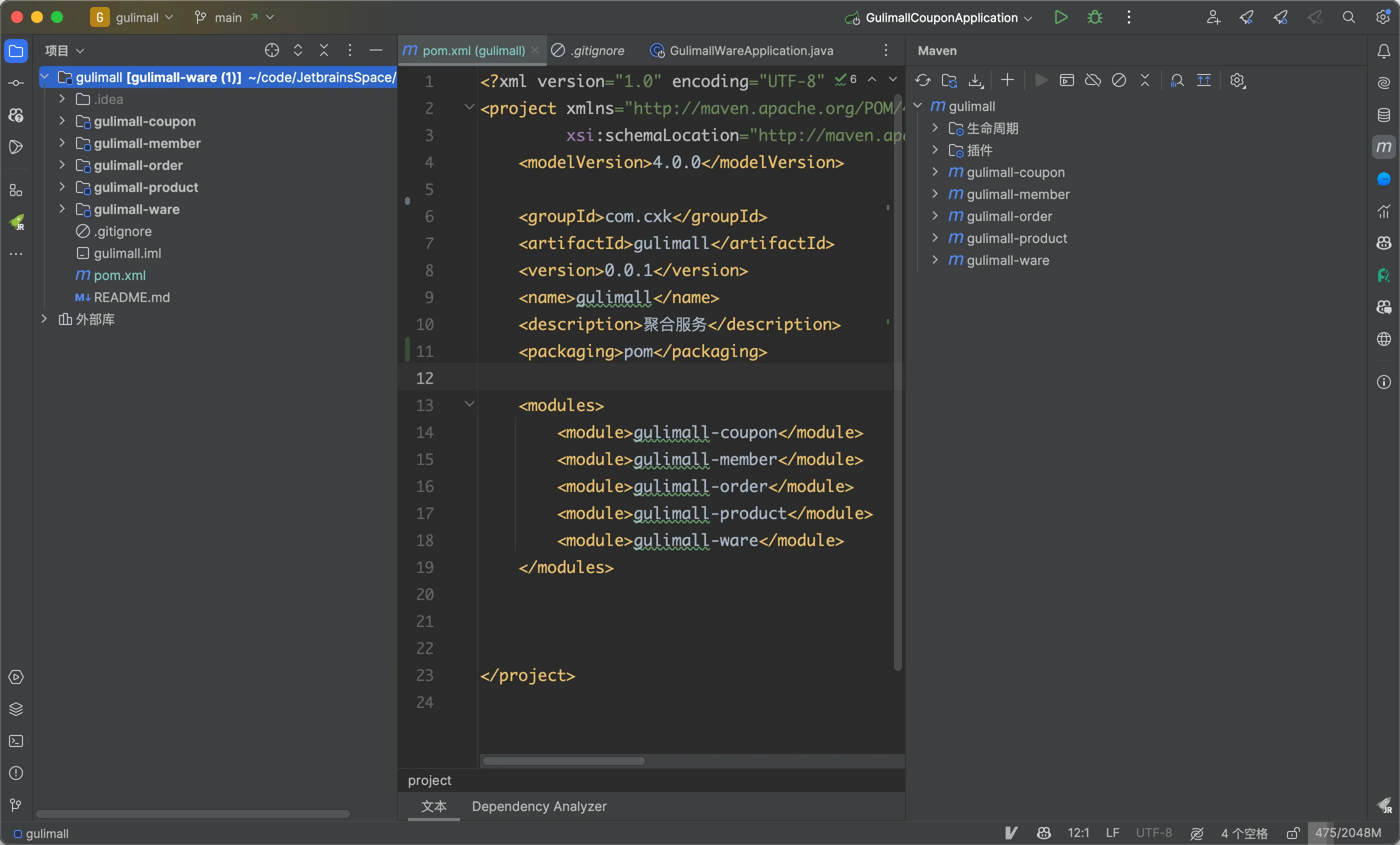Open the 项目 view dropdown

pyautogui.click(x=65, y=50)
